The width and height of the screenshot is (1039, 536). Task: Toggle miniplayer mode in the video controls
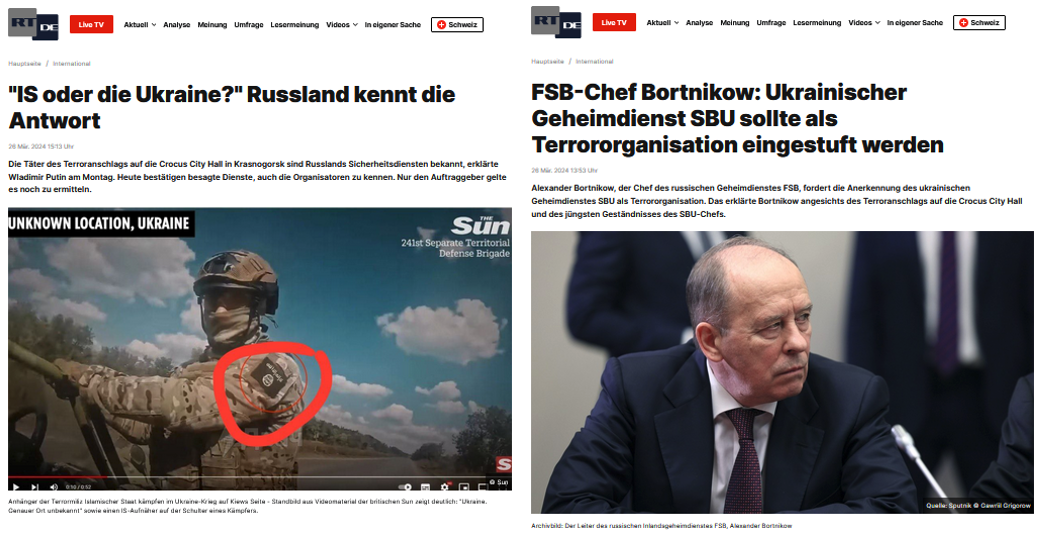click(464, 487)
